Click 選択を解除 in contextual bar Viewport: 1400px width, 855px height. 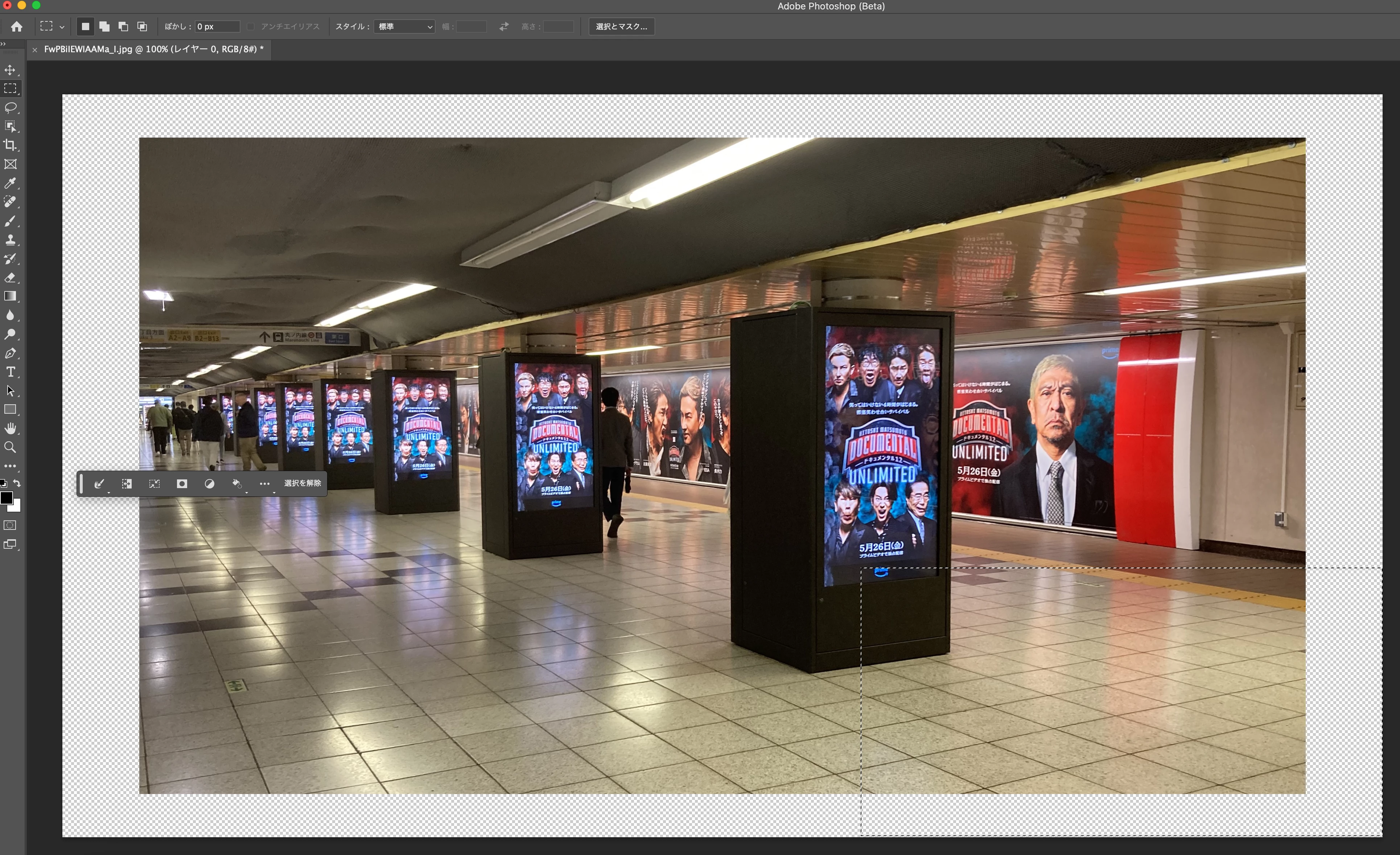(302, 483)
